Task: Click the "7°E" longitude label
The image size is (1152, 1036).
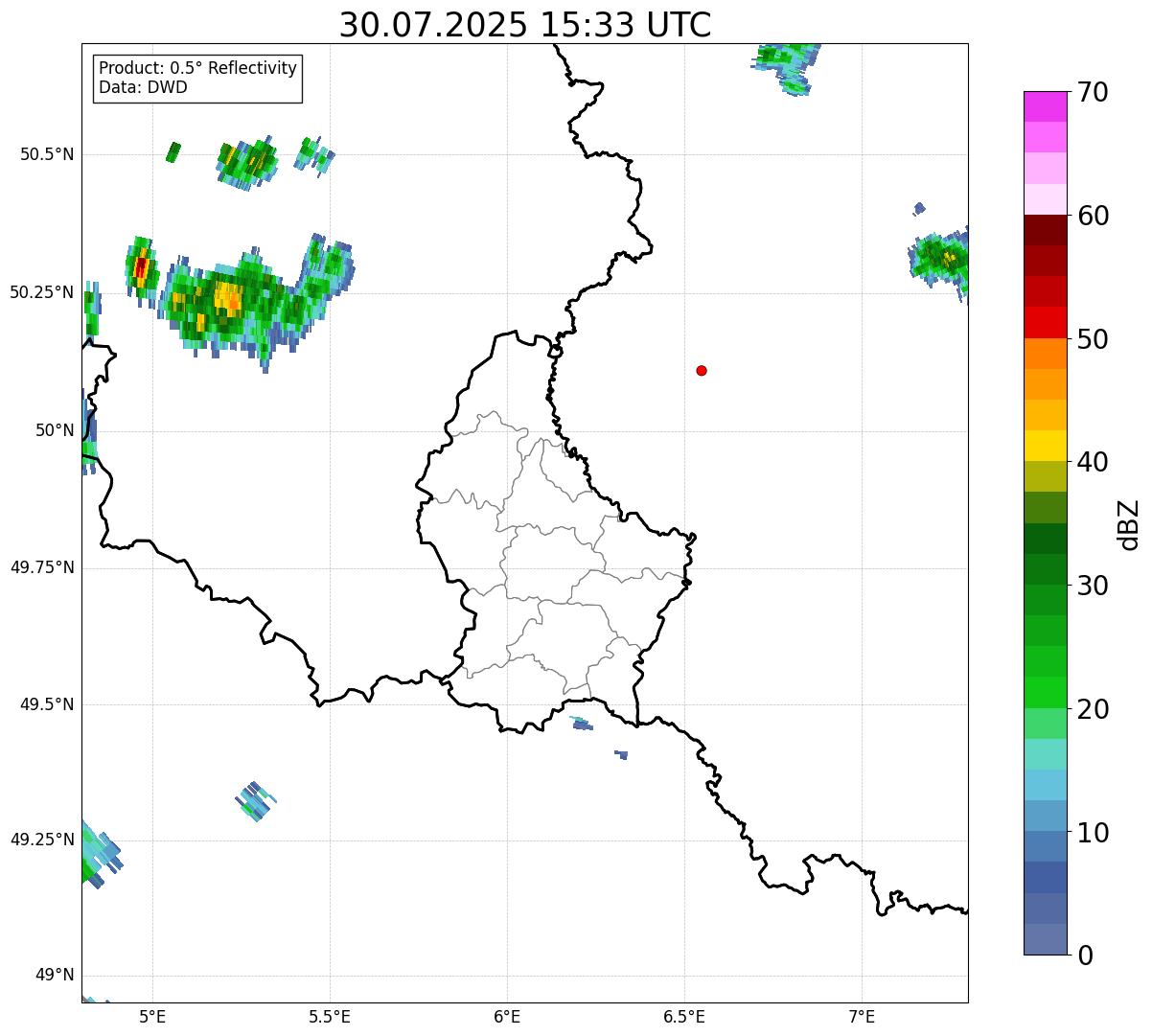Action: coord(862,1016)
